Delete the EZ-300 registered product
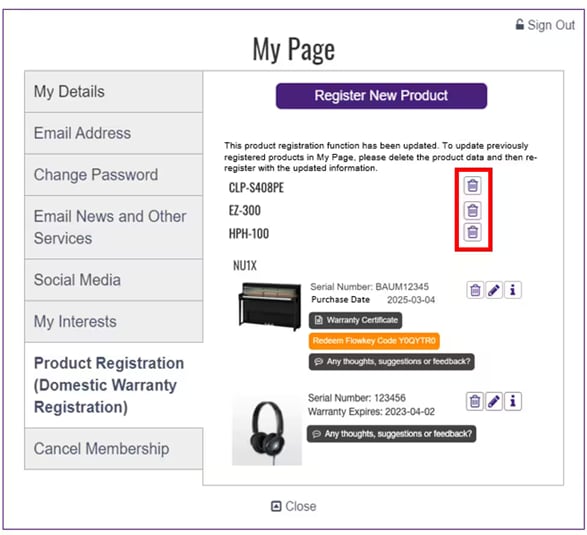Screen dimensions: 587x535 pyautogui.click(x=472, y=210)
